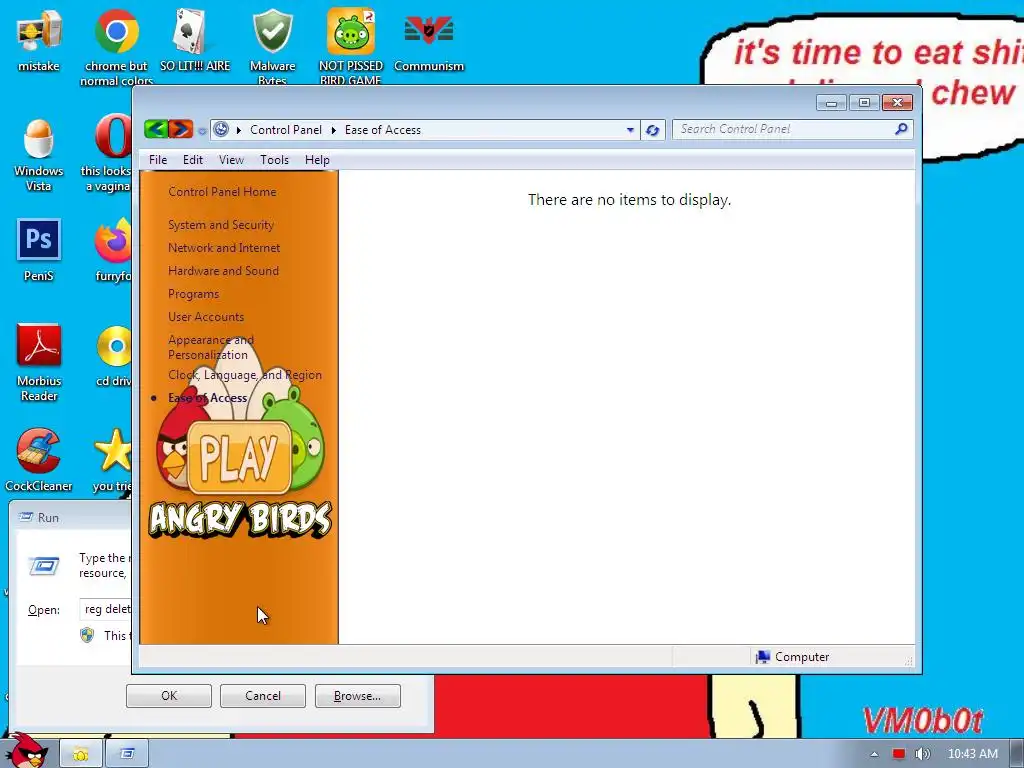Click the Angry Birds PLAY button
The width and height of the screenshot is (1024, 768).
(x=239, y=457)
